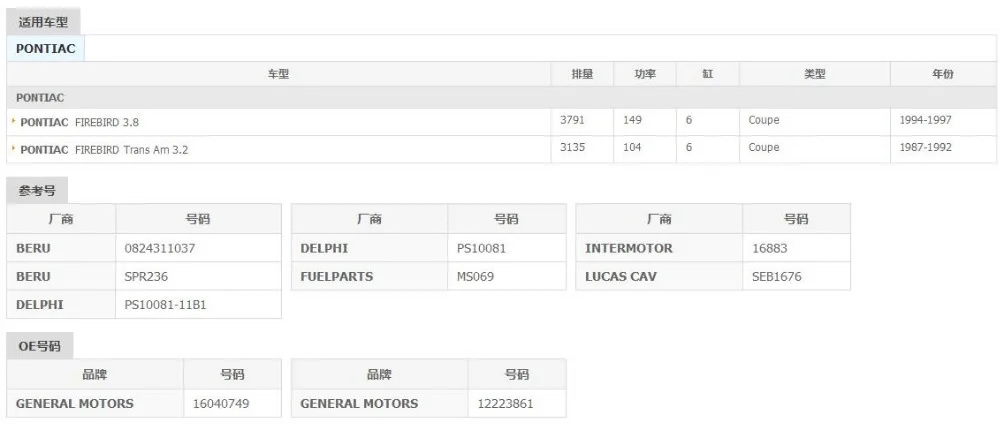
Task: Click GENERAL MOTORS brand beside 12223861
Action: [x=359, y=404]
